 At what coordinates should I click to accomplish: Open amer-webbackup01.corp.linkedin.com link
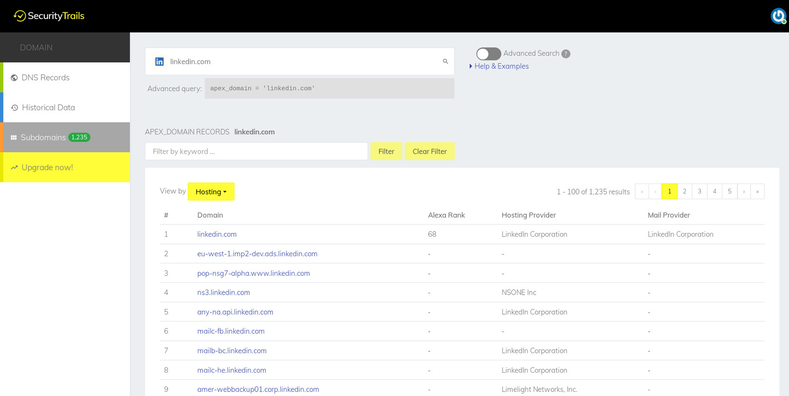point(258,389)
